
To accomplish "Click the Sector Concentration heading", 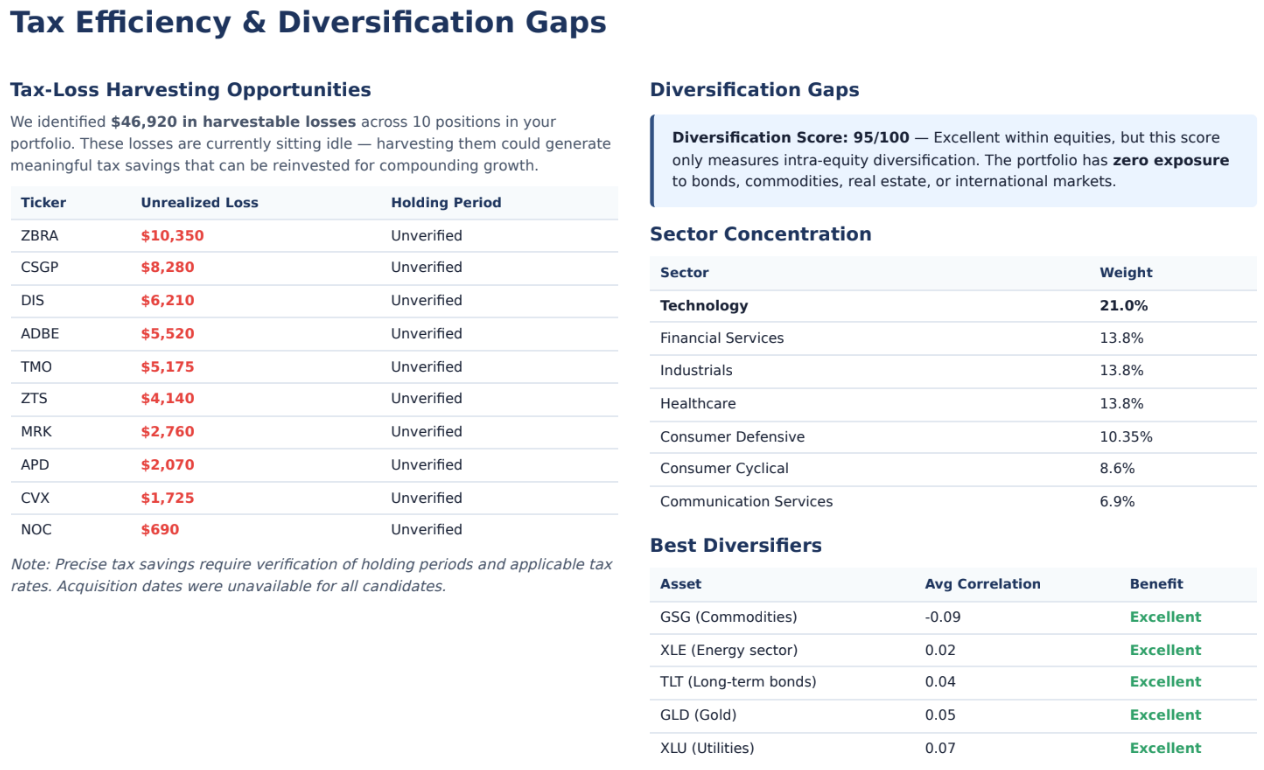I will [761, 234].
